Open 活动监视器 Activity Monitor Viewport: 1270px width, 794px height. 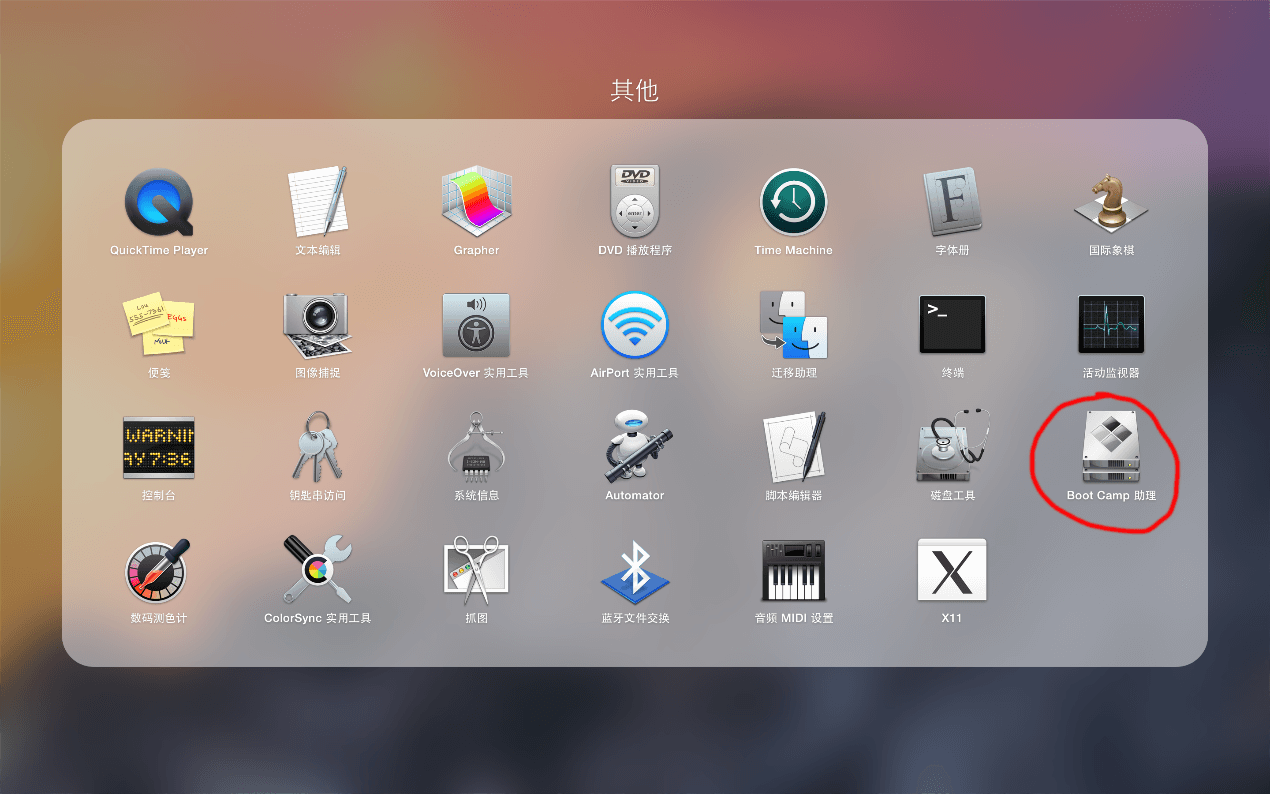coord(1111,324)
